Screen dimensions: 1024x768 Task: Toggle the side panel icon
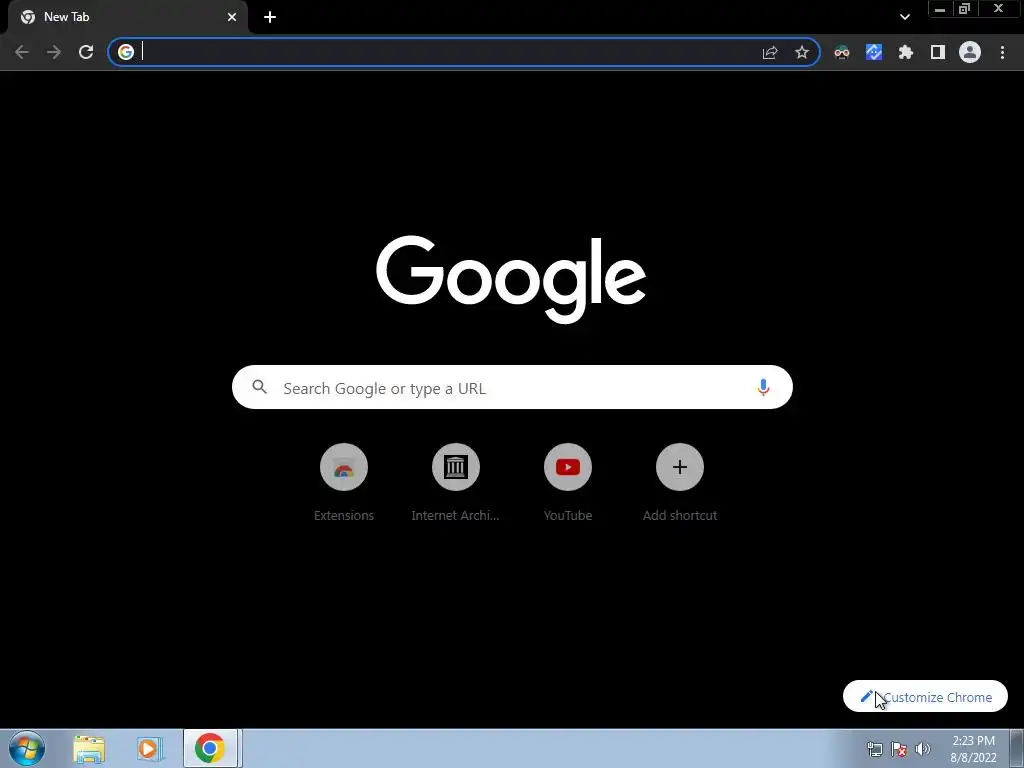tap(938, 52)
